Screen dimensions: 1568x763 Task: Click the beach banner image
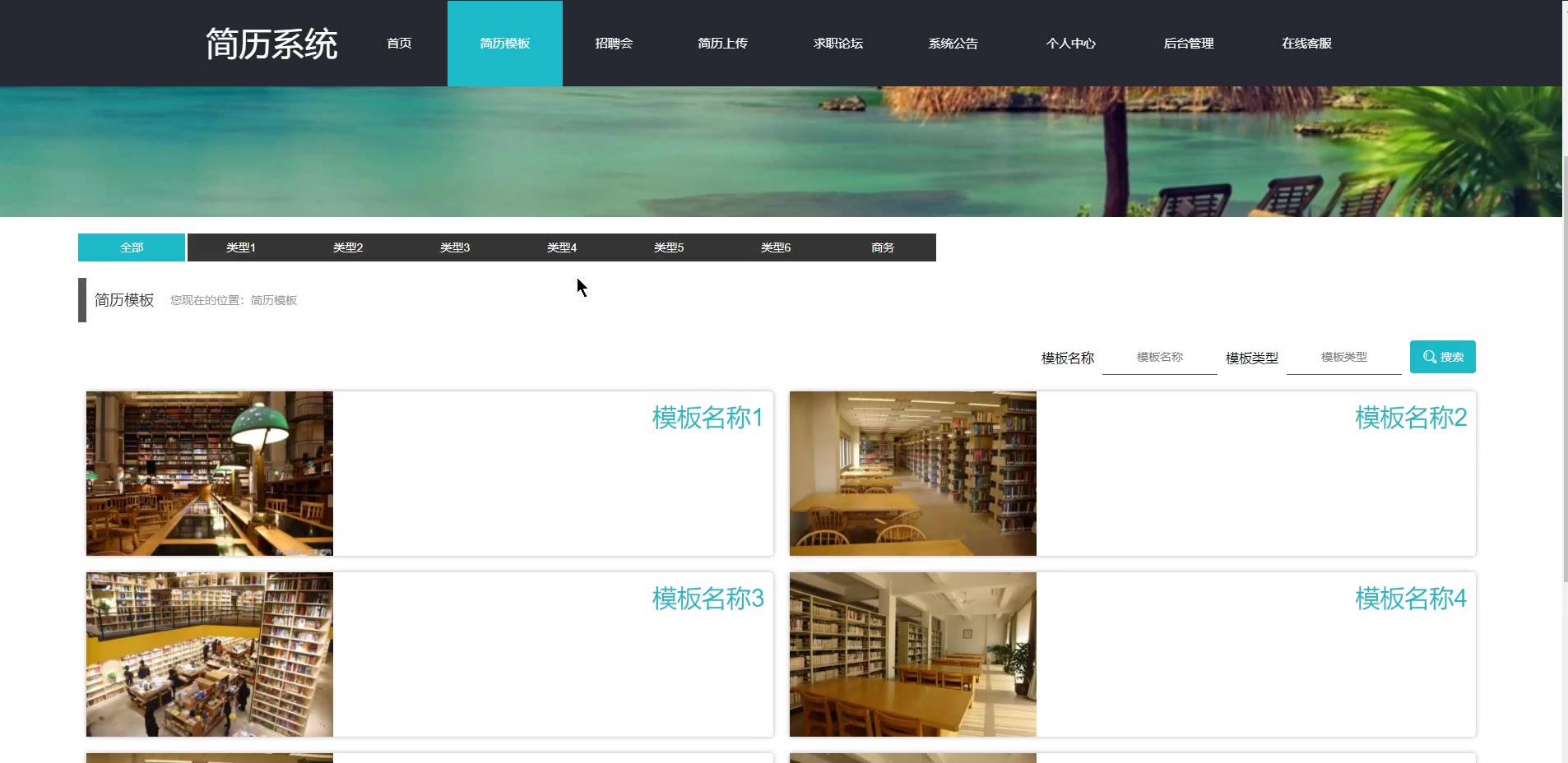pos(781,151)
